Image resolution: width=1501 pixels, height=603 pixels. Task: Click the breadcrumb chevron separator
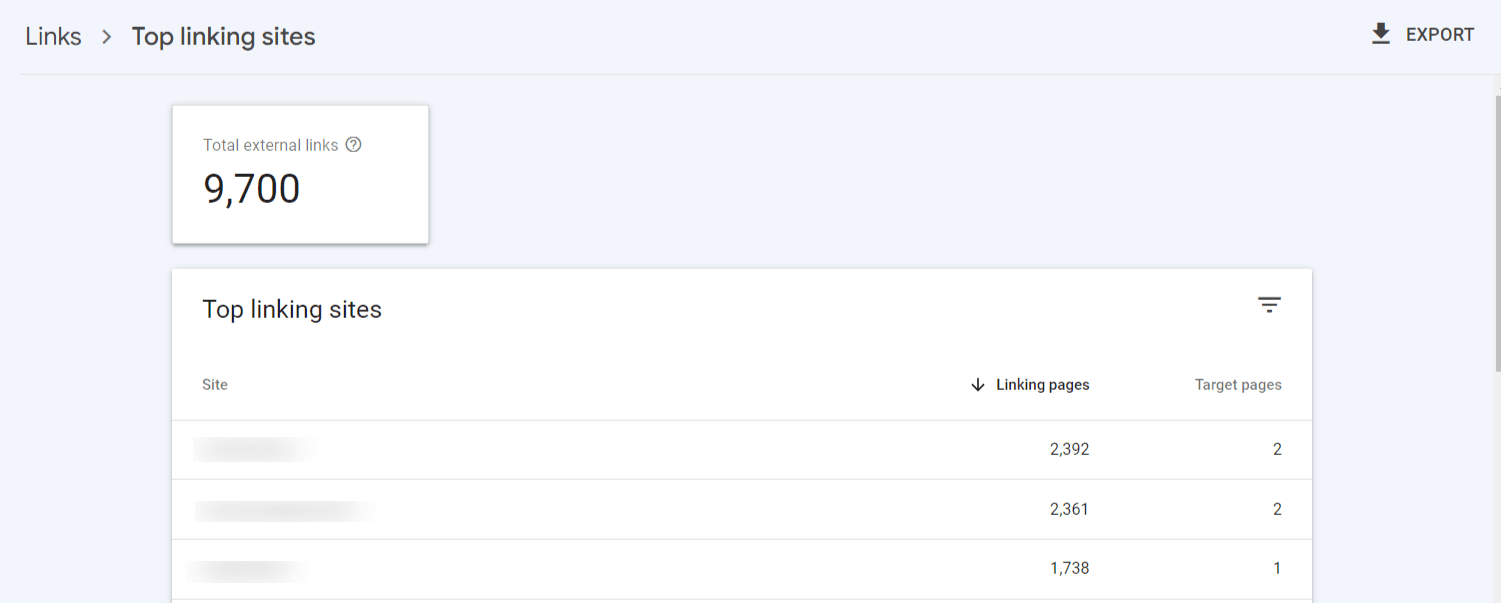pos(106,37)
